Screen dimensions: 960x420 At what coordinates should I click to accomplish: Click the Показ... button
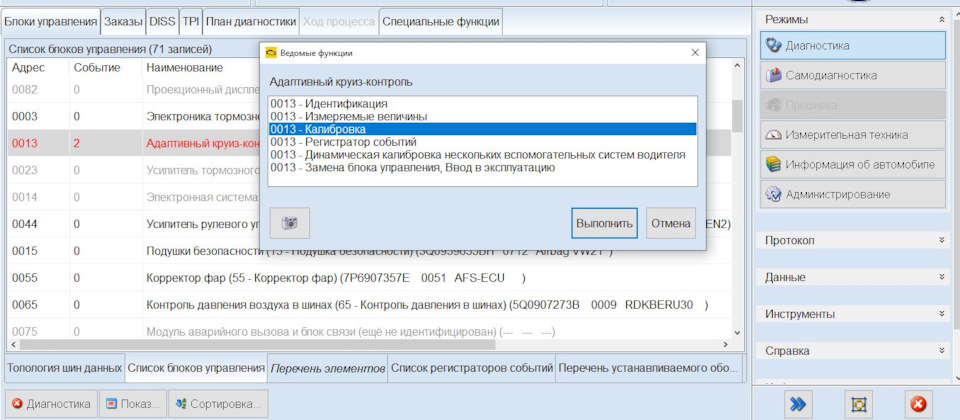pyautogui.click(x=133, y=404)
